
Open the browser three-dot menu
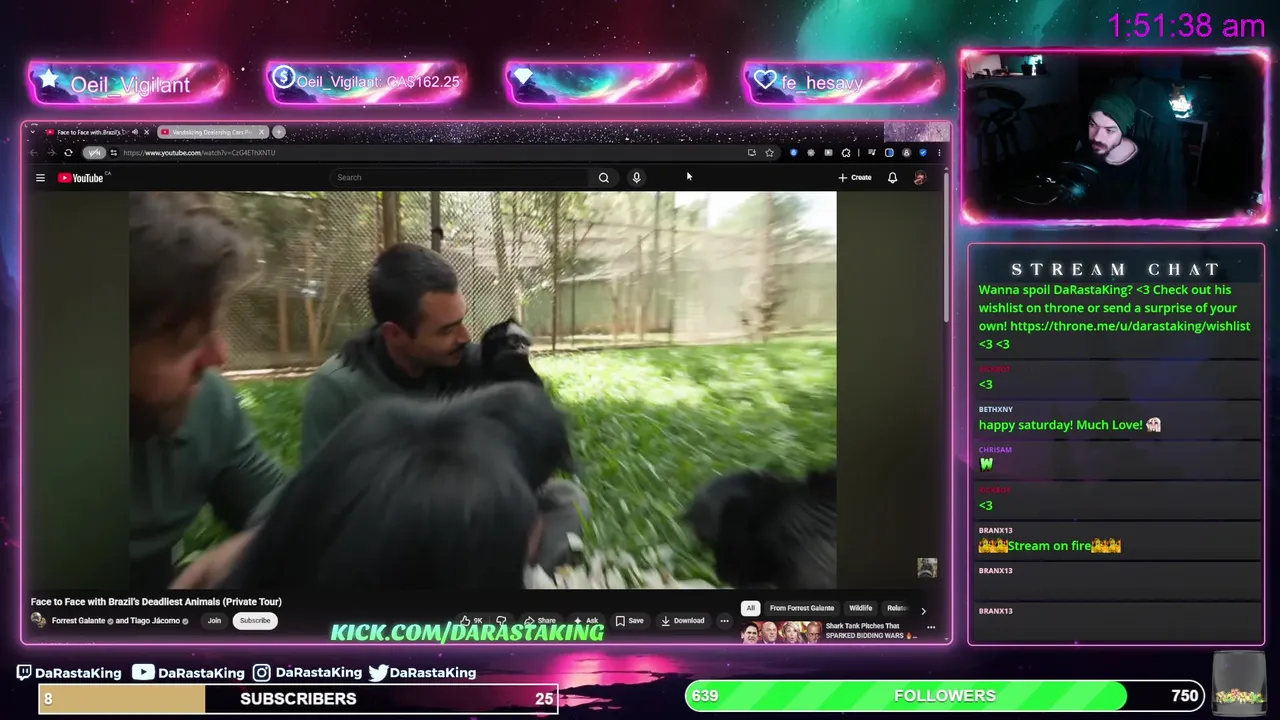[x=939, y=153]
